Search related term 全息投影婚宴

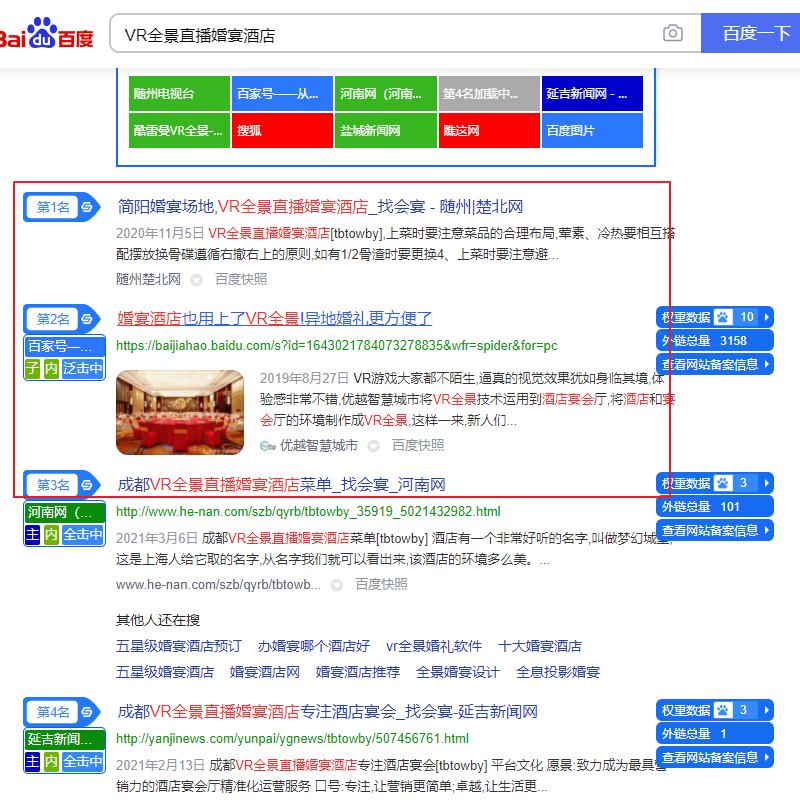pos(558,672)
